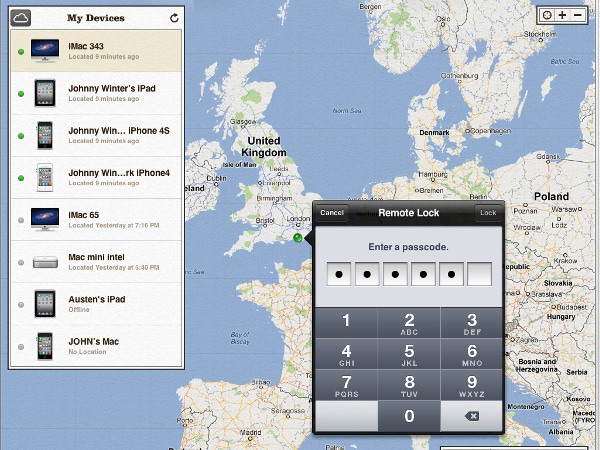Click the Hamburg map label
Screen dimensions: 600x450
[433, 174]
